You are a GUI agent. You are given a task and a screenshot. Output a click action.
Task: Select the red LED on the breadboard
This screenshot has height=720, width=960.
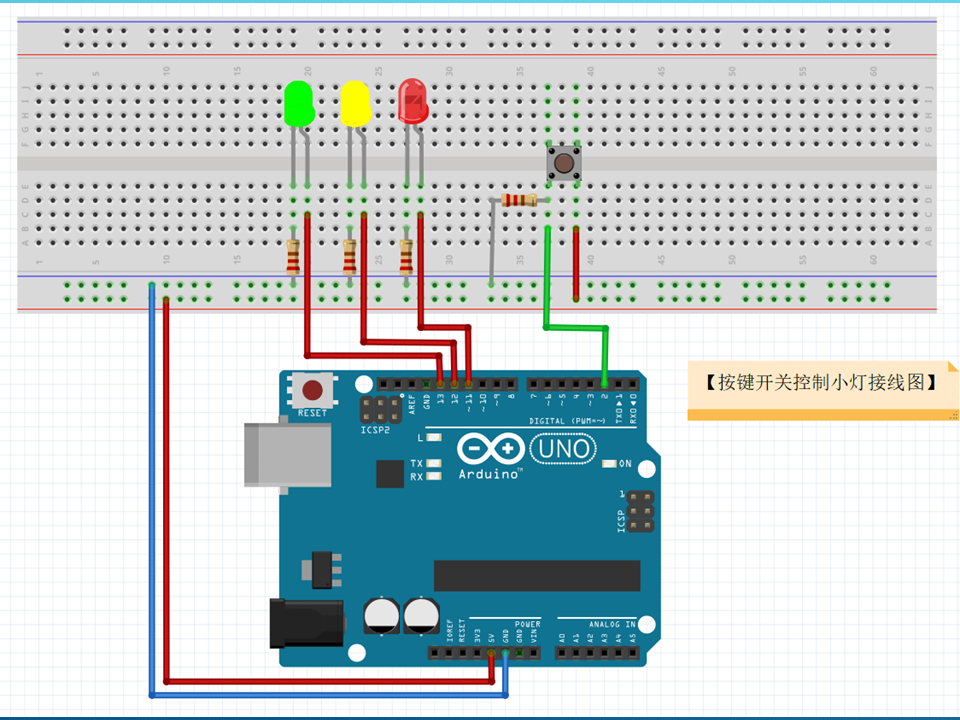[413, 101]
